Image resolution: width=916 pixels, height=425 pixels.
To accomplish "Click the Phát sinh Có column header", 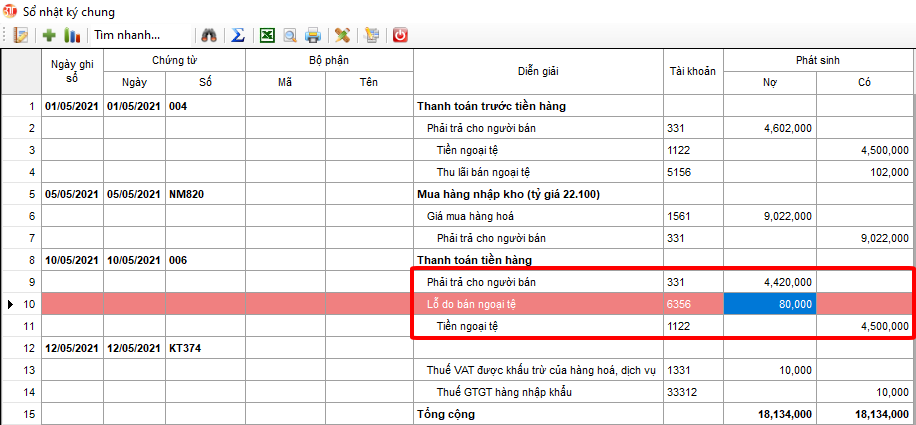I will click(865, 82).
